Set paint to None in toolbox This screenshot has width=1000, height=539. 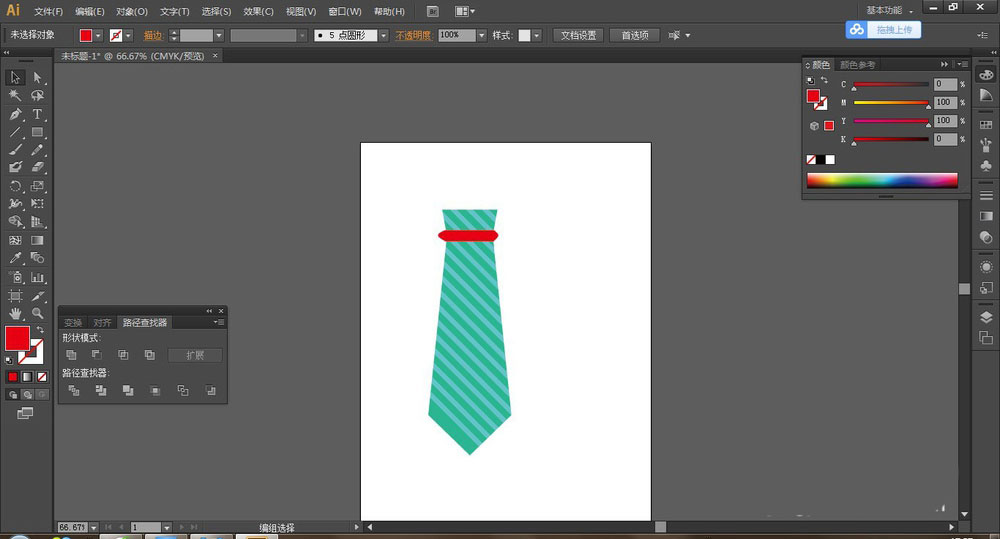click(x=41, y=377)
